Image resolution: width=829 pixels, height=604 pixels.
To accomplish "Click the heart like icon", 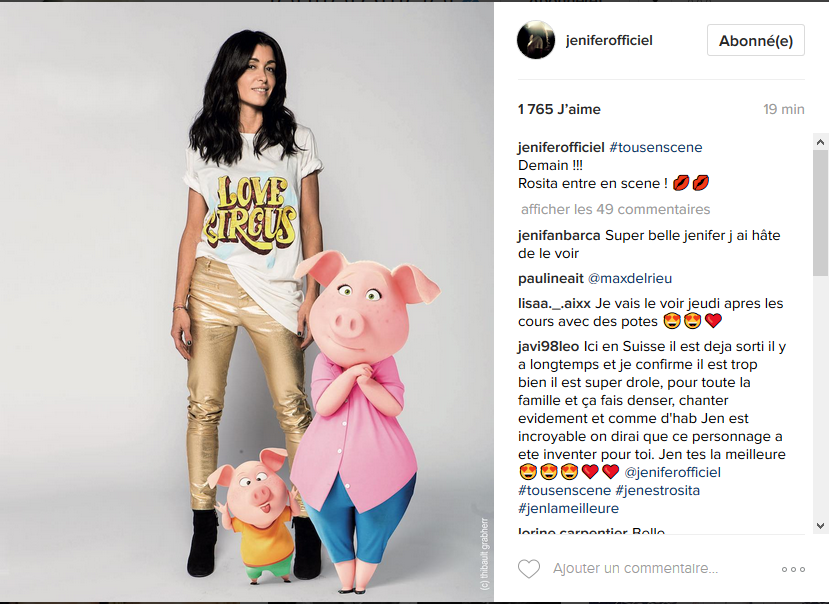I will (x=529, y=569).
